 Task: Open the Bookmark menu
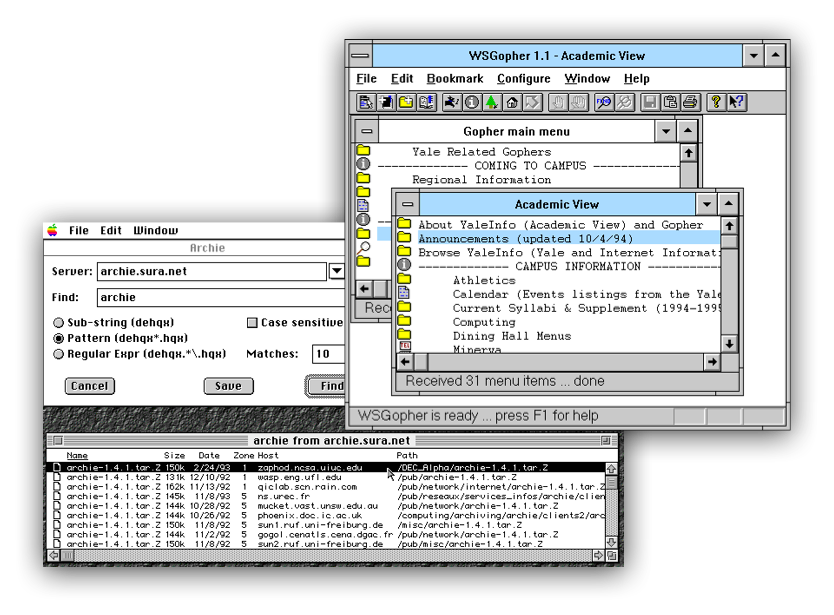(454, 78)
